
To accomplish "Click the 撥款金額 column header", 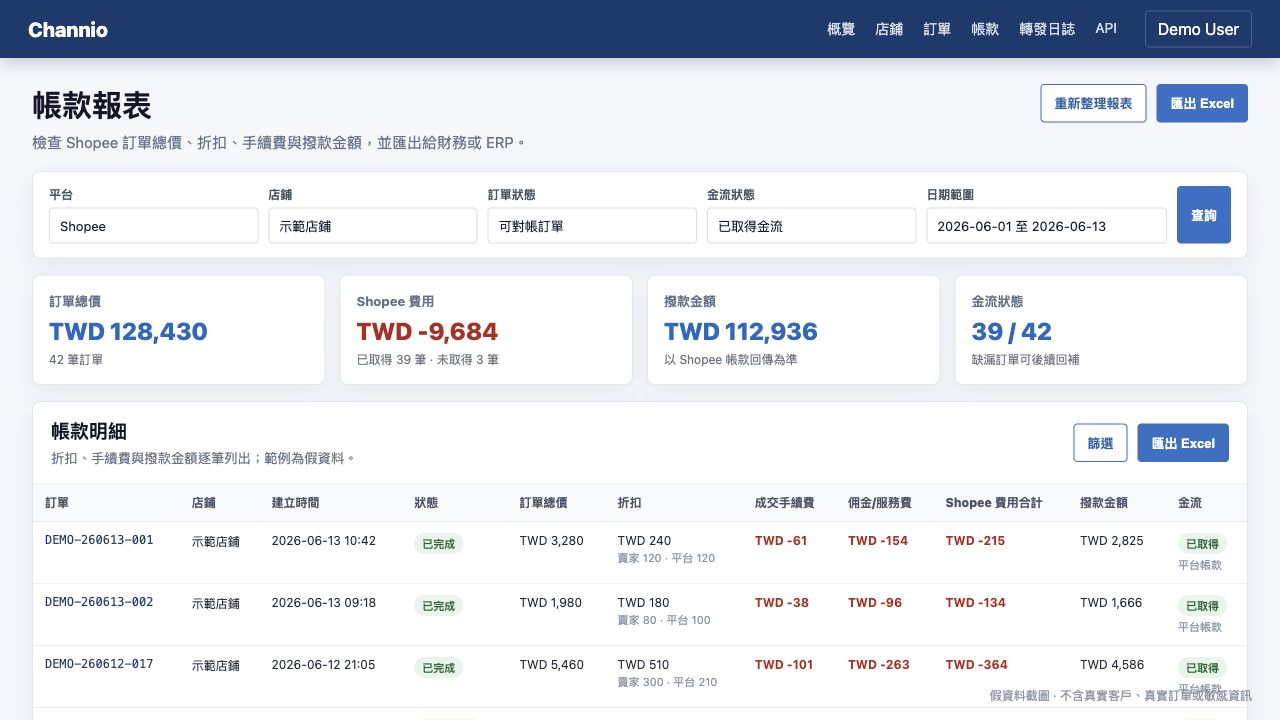I will (x=1104, y=503).
